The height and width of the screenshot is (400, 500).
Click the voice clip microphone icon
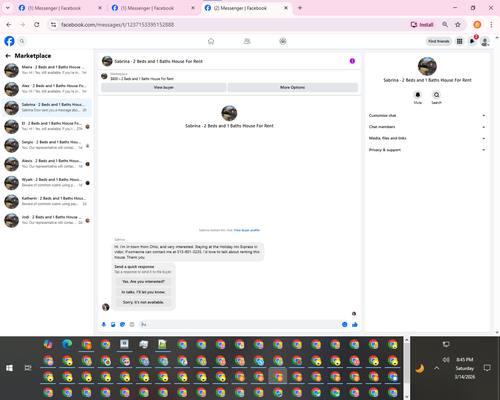[x=104, y=324]
